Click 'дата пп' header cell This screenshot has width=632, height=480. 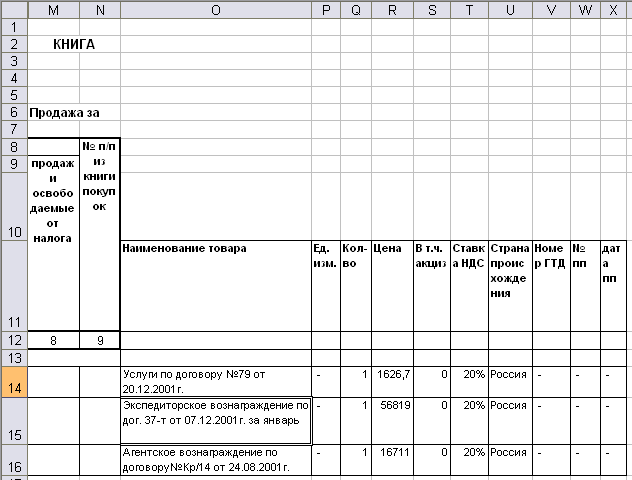tap(614, 286)
